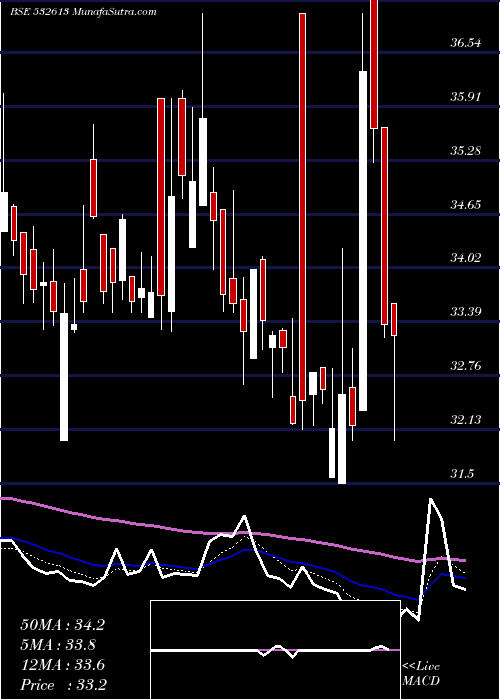Click the 32.76 price axis label

click(466, 366)
